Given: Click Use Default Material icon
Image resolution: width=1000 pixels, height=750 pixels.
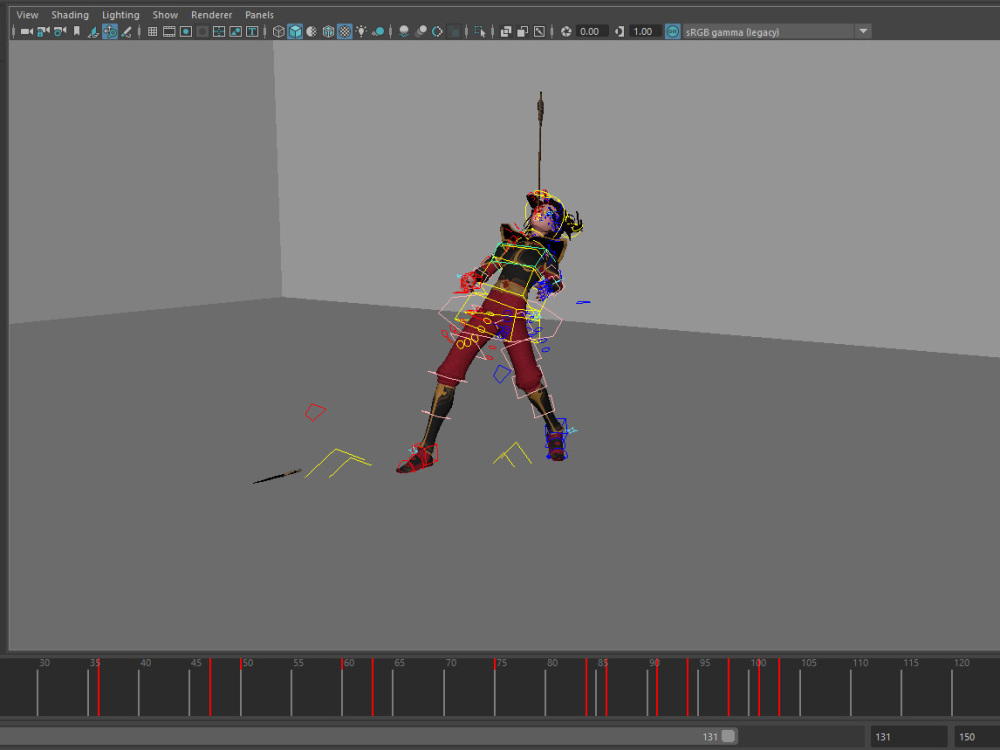Looking at the screenshot, I should coord(311,31).
